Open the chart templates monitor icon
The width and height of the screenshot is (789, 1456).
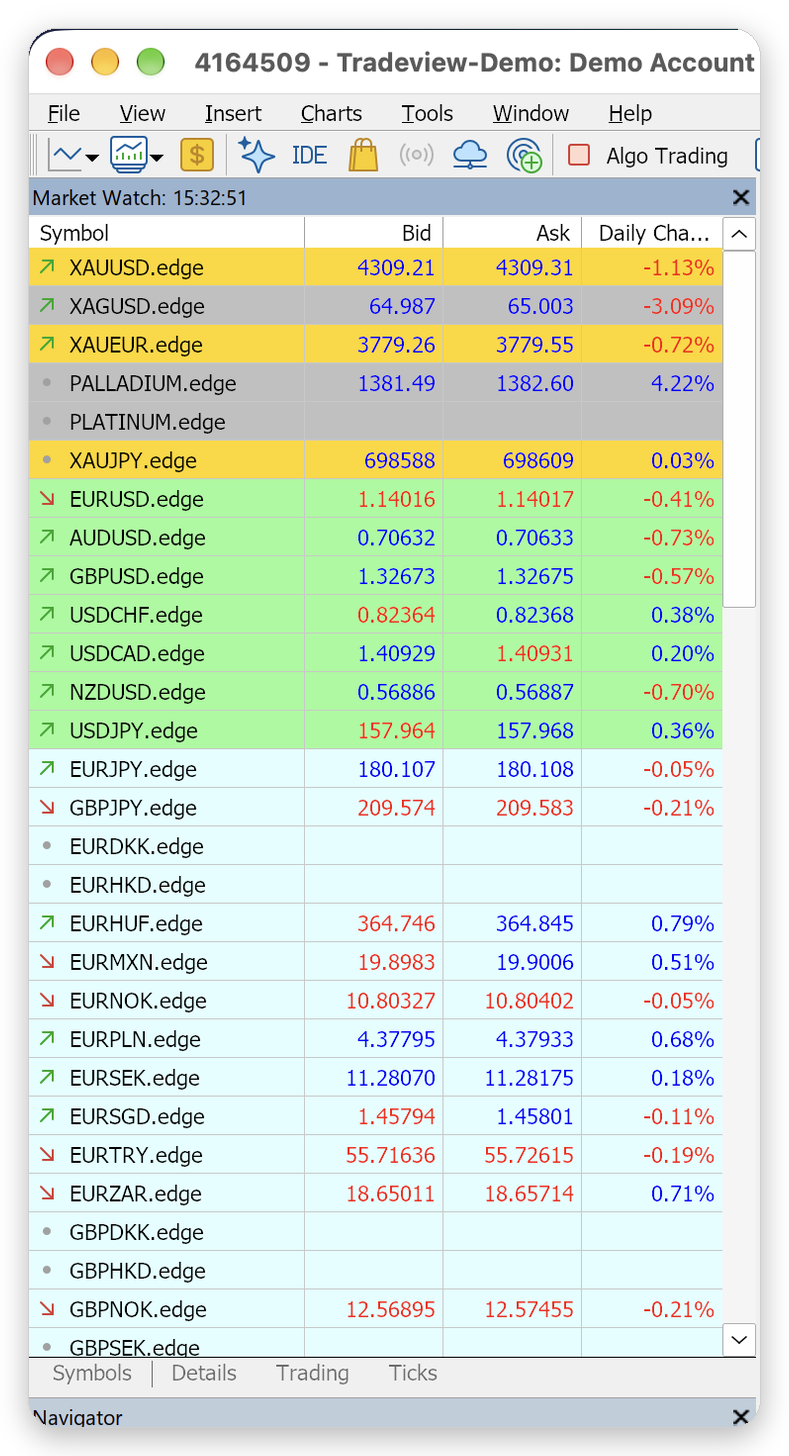point(129,155)
